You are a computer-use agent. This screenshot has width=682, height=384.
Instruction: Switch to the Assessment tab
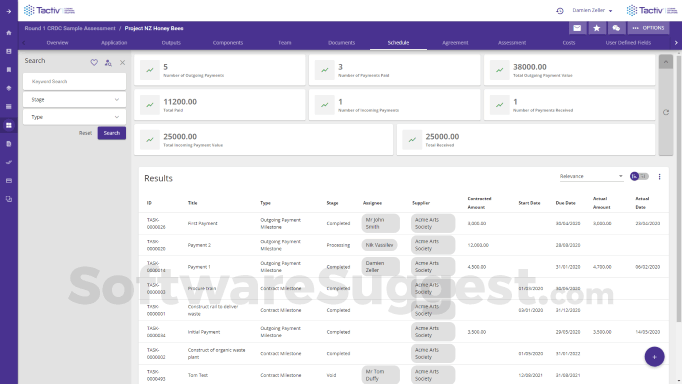[x=512, y=43]
